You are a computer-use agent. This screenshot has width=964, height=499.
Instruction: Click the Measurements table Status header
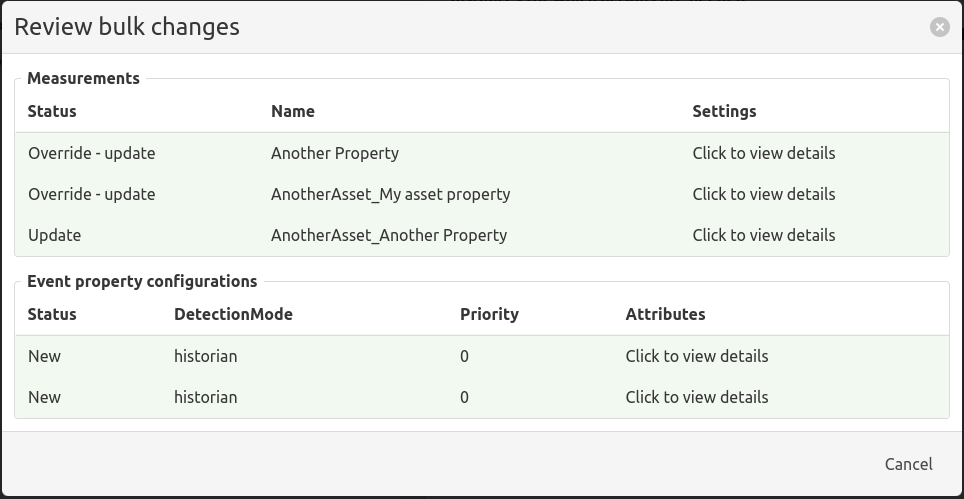pyautogui.click(x=52, y=111)
